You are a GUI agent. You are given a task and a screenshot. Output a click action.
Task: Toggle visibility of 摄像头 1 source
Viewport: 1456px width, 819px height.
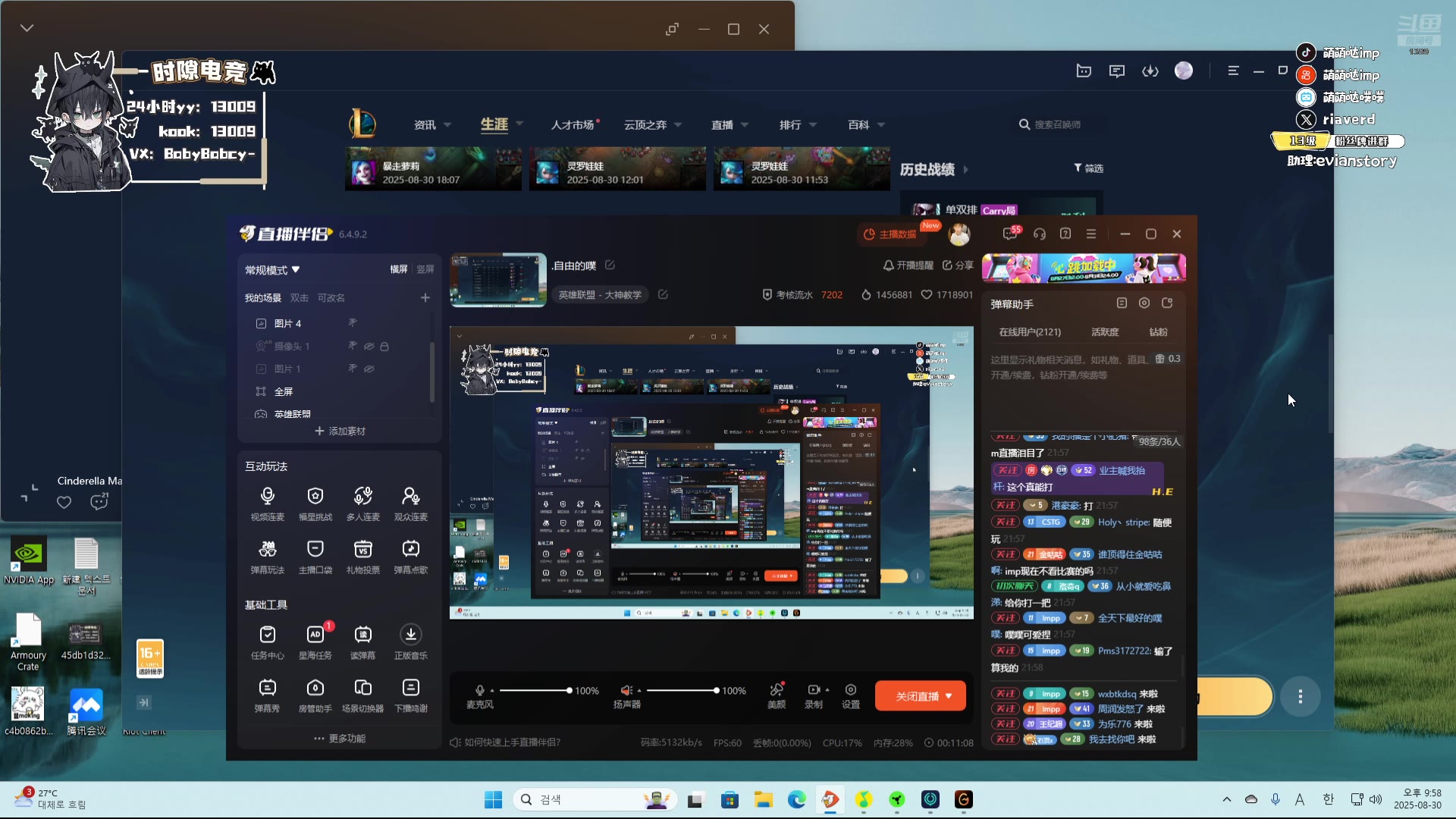369,347
